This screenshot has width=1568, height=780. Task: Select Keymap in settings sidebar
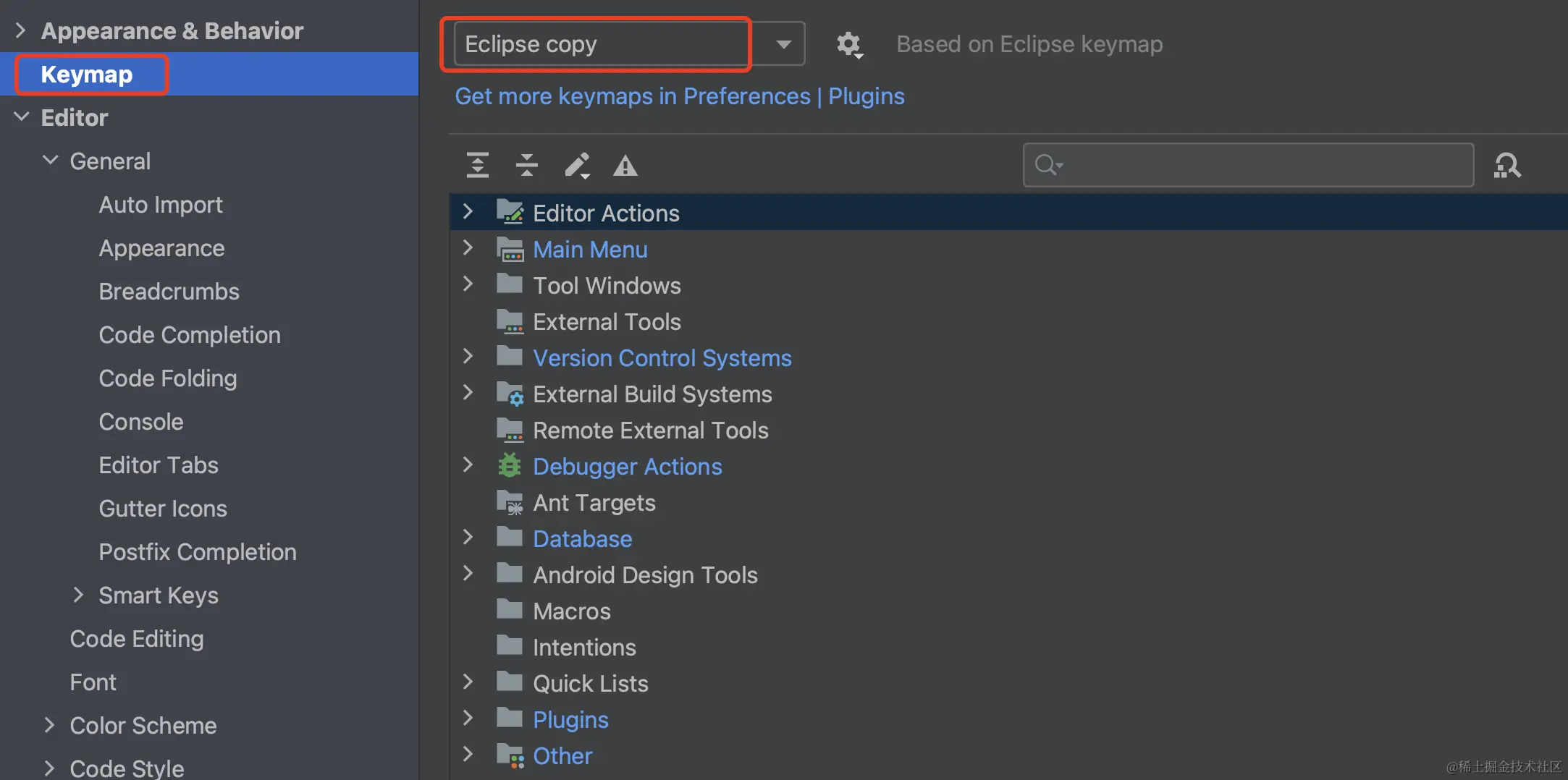coord(87,74)
